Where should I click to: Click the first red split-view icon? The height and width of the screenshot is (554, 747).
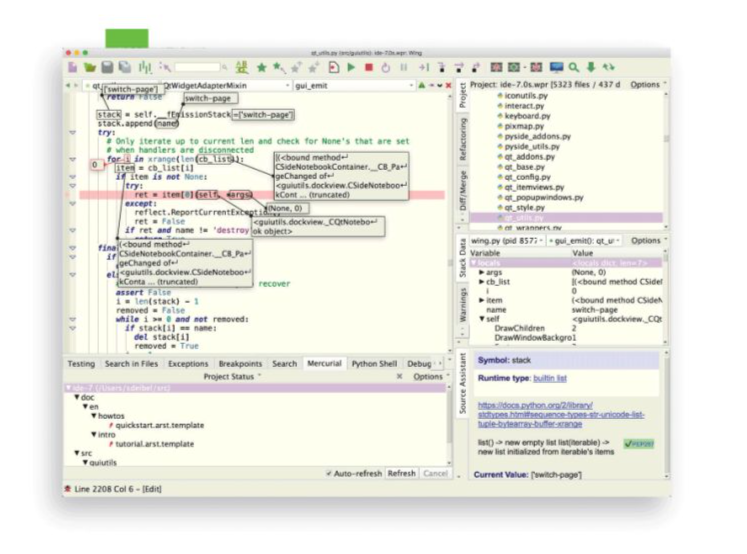[x=496, y=68]
